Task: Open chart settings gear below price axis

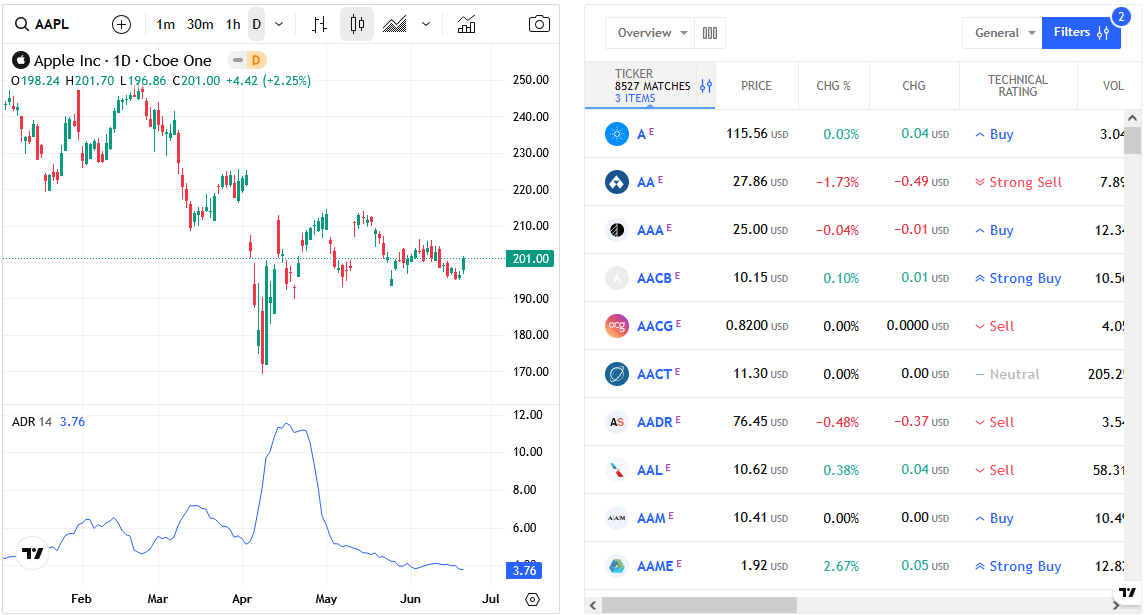Action: [x=532, y=599]
